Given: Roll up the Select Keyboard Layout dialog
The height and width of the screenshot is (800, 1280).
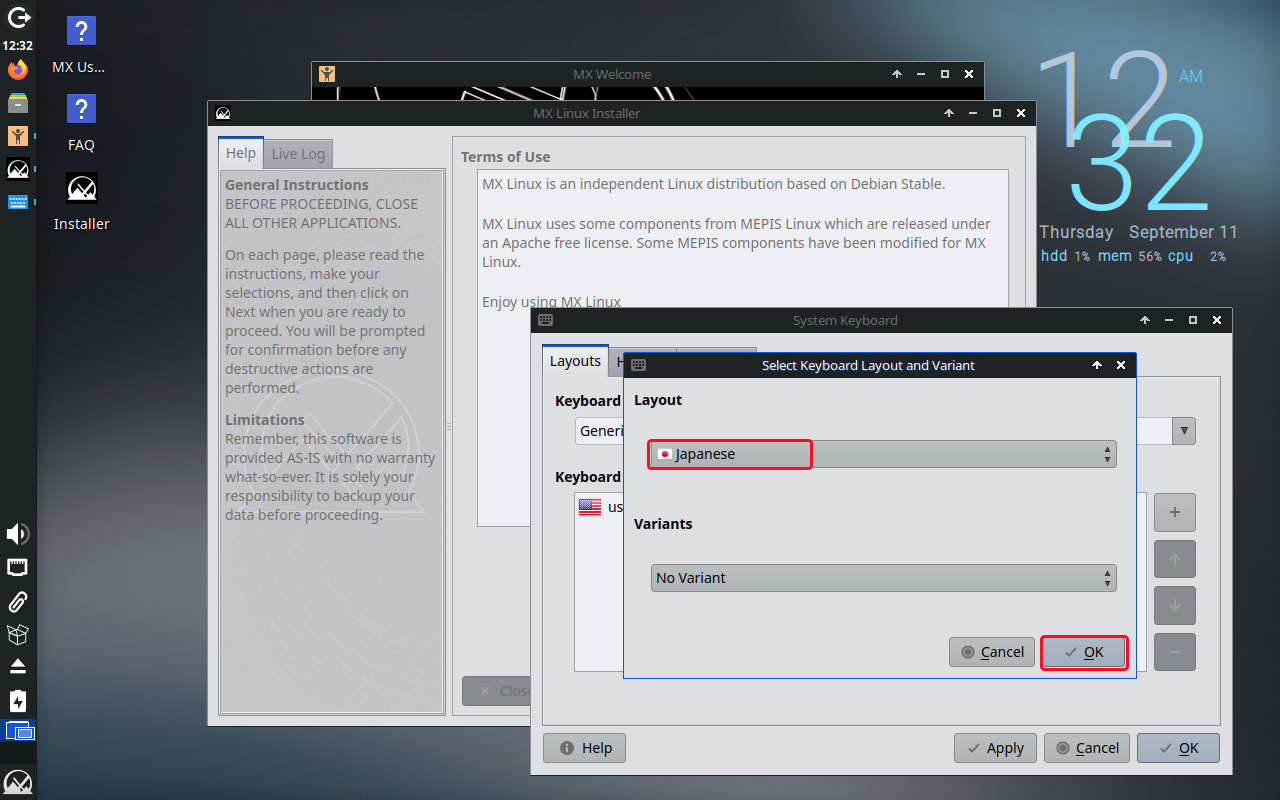Looking at the screenshot, I should (1097, 365).
